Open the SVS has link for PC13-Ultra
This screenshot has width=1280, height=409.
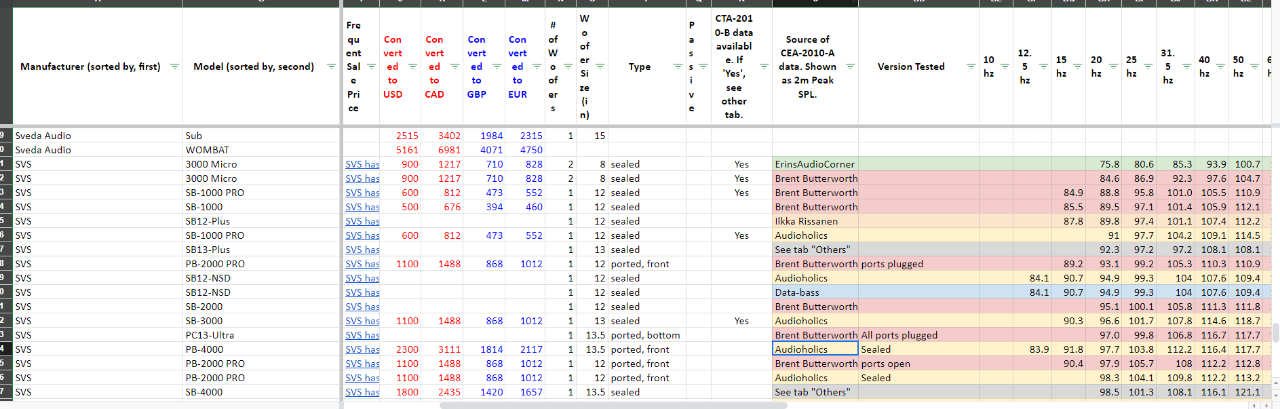[362, 334]
